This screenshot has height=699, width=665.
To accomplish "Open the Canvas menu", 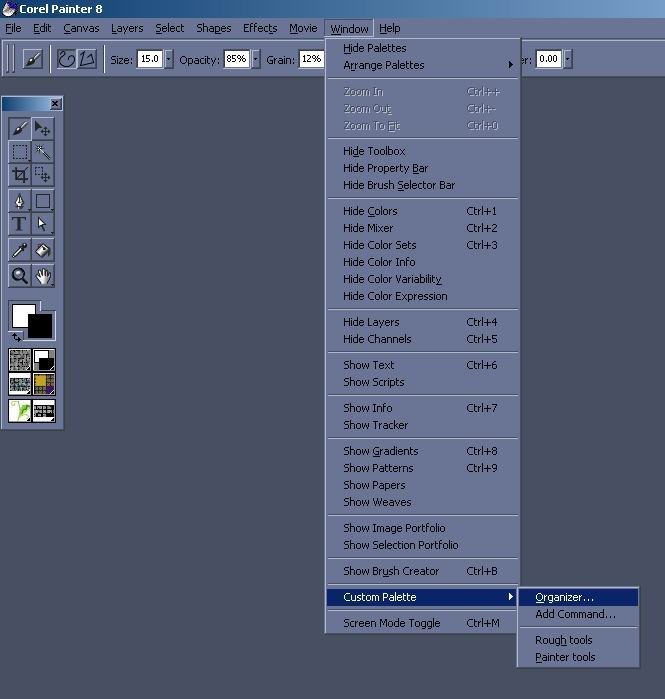I will point(81,29).
